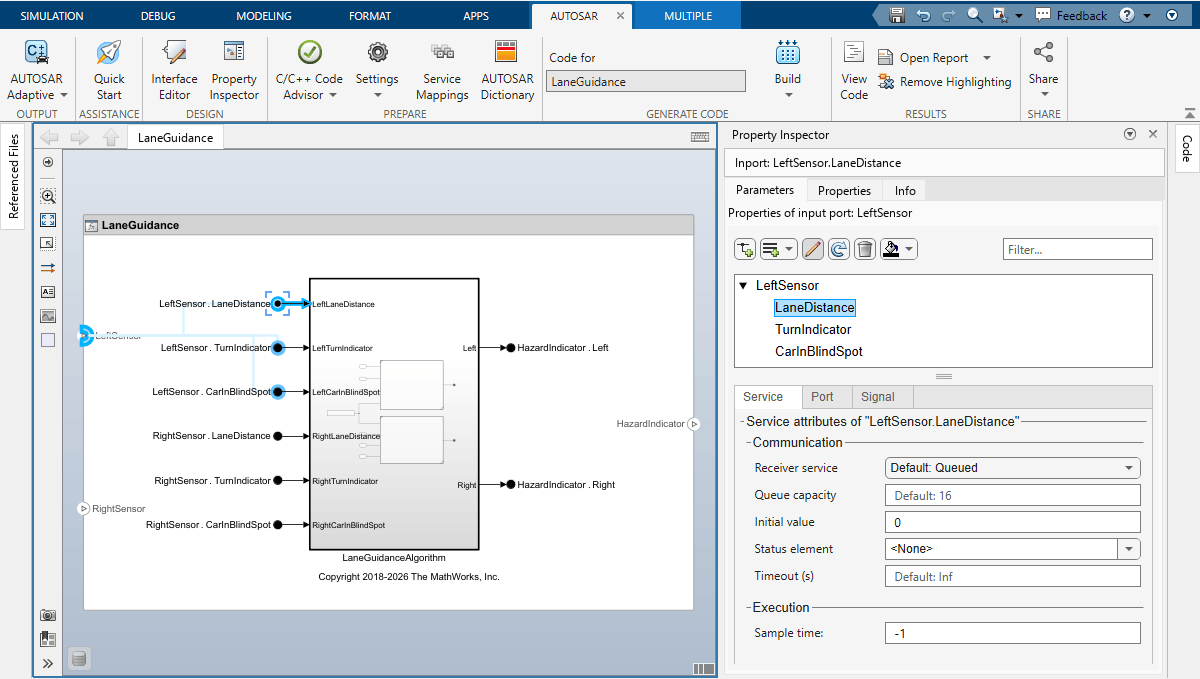
Task: Click the Build icon
Action: (788, 55)
